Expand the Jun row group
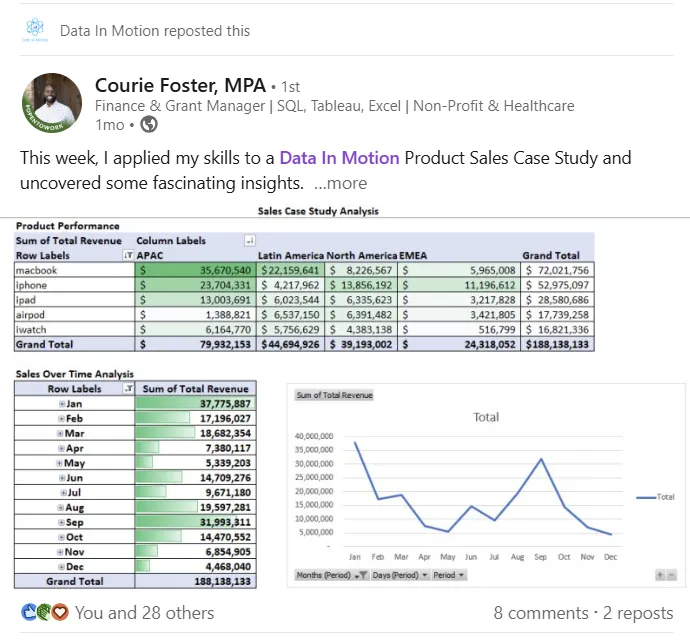Image resolution: width=690 pixels, height=640 pixels. [x=62, y=478]
